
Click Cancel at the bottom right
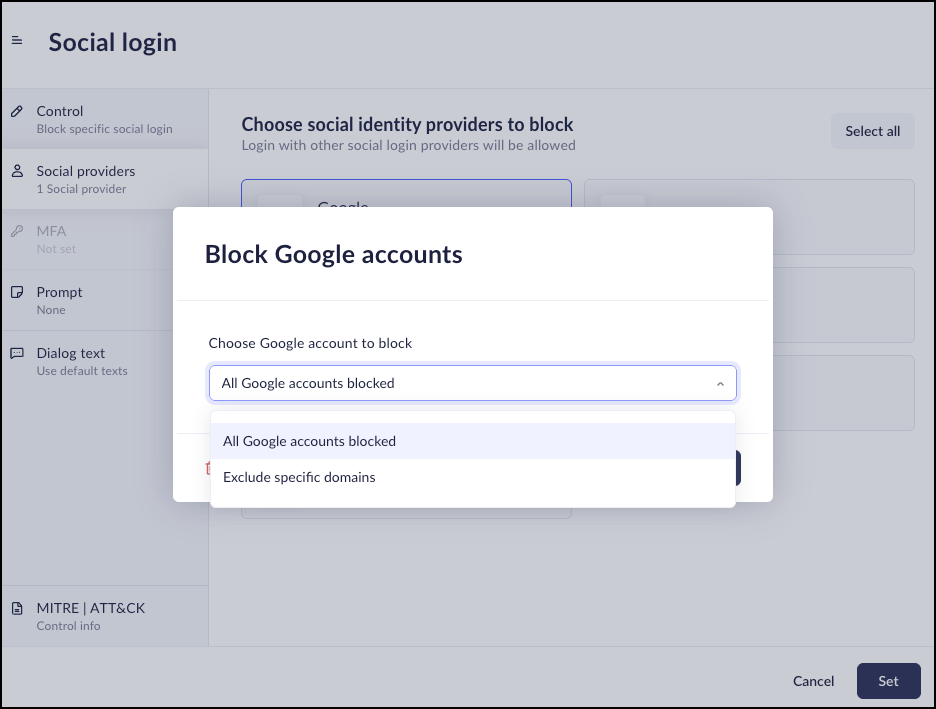click(x=813, y=681)
